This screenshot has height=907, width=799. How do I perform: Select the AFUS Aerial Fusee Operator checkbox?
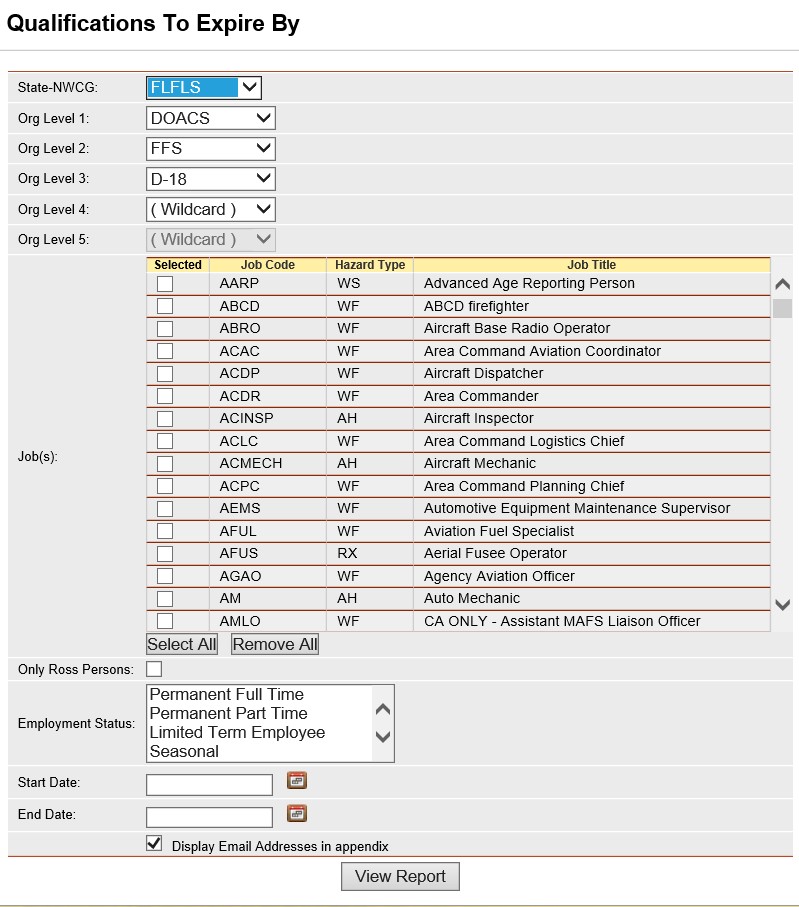point(165,554)
